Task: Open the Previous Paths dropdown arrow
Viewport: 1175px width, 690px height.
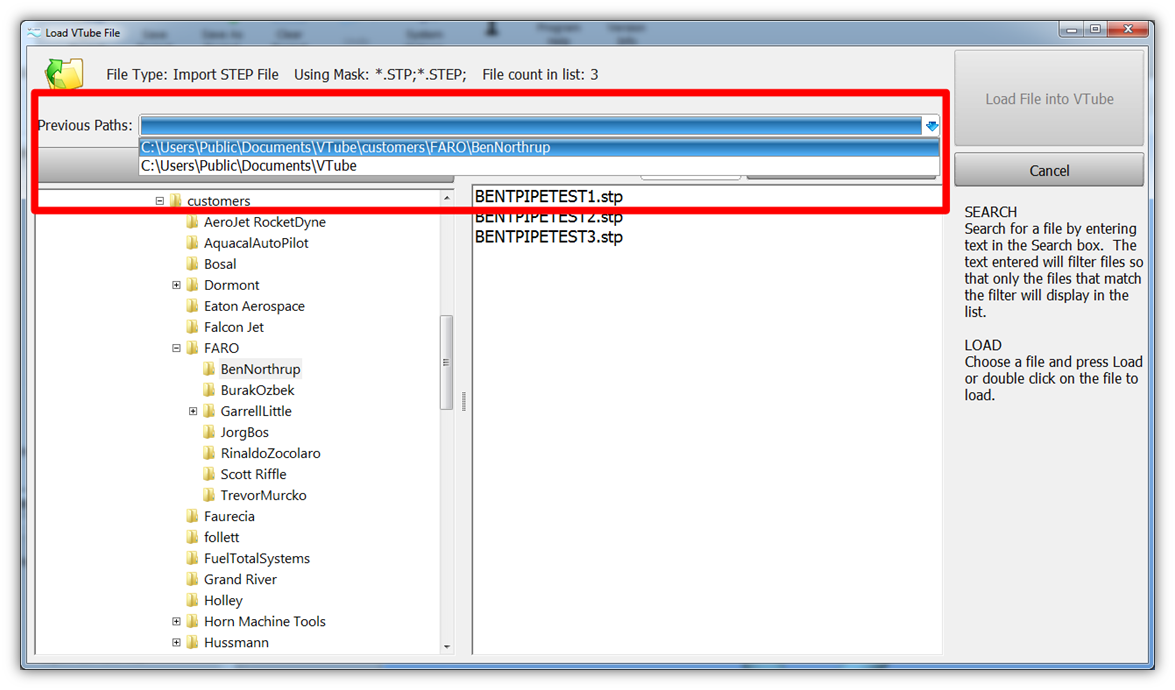Action: 931,126
